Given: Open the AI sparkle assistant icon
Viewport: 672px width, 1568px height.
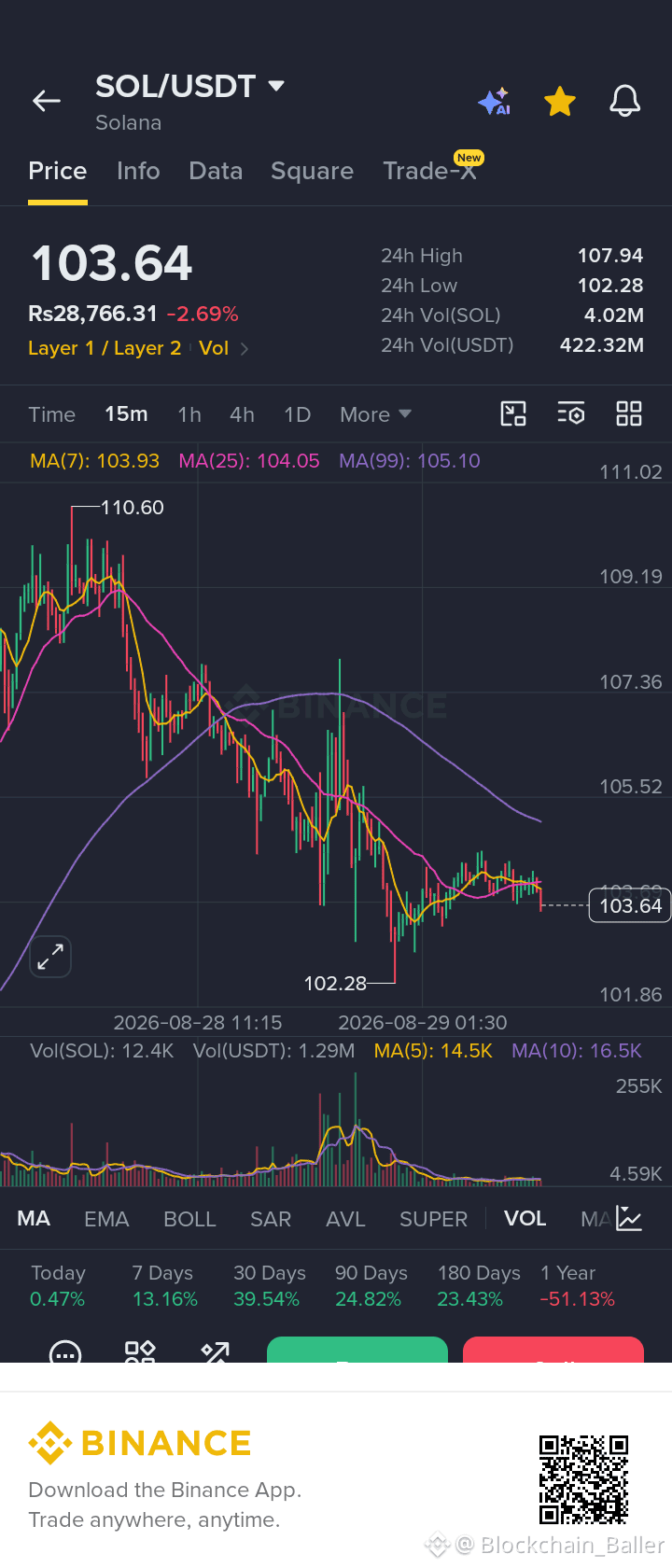Looking at the screenshot, I should (x=495, y=101).
